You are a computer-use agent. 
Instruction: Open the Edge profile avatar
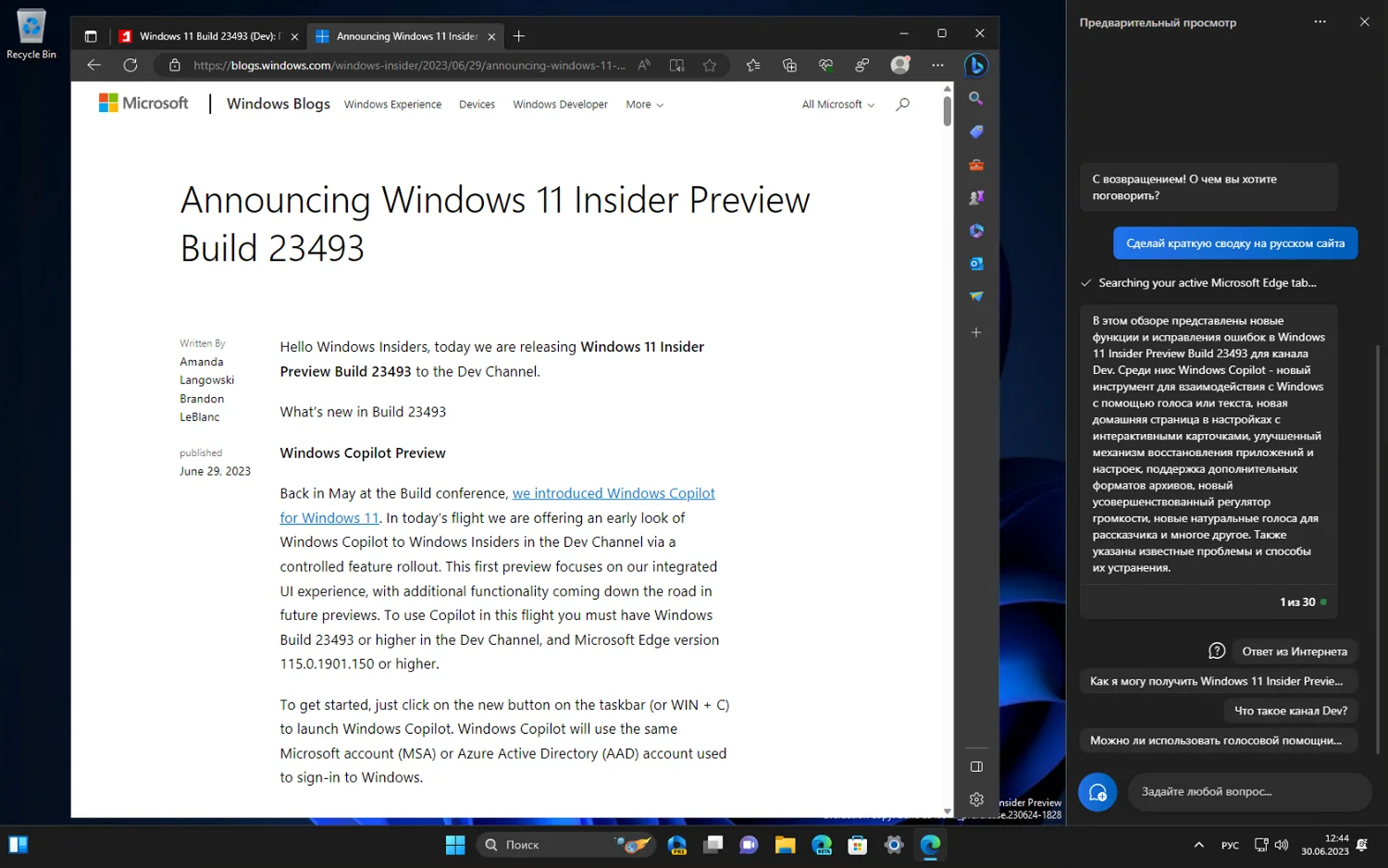pyautogui.click(x=899, y=65)
